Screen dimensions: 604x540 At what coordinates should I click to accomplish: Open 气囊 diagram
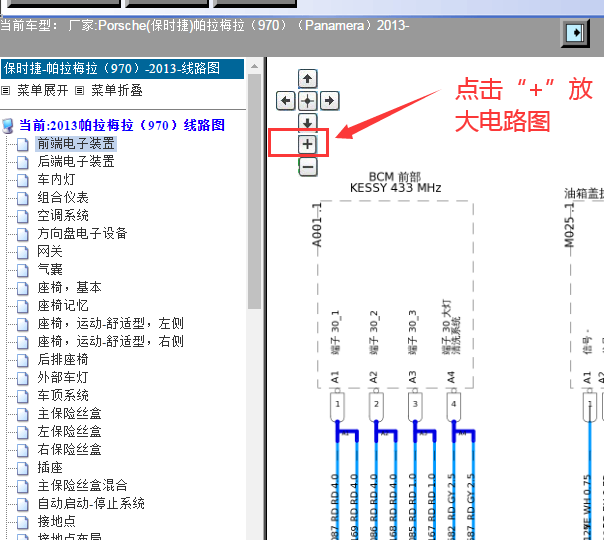(x=50, y=270)
